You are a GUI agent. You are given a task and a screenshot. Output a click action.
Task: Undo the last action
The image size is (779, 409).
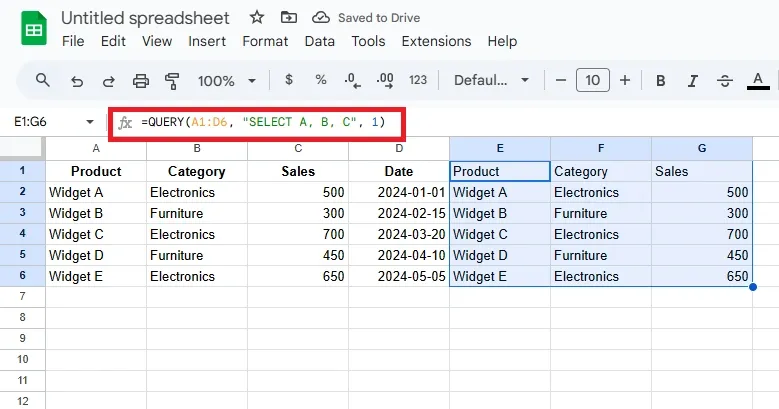pyautogui.click(x=77, y=80)
